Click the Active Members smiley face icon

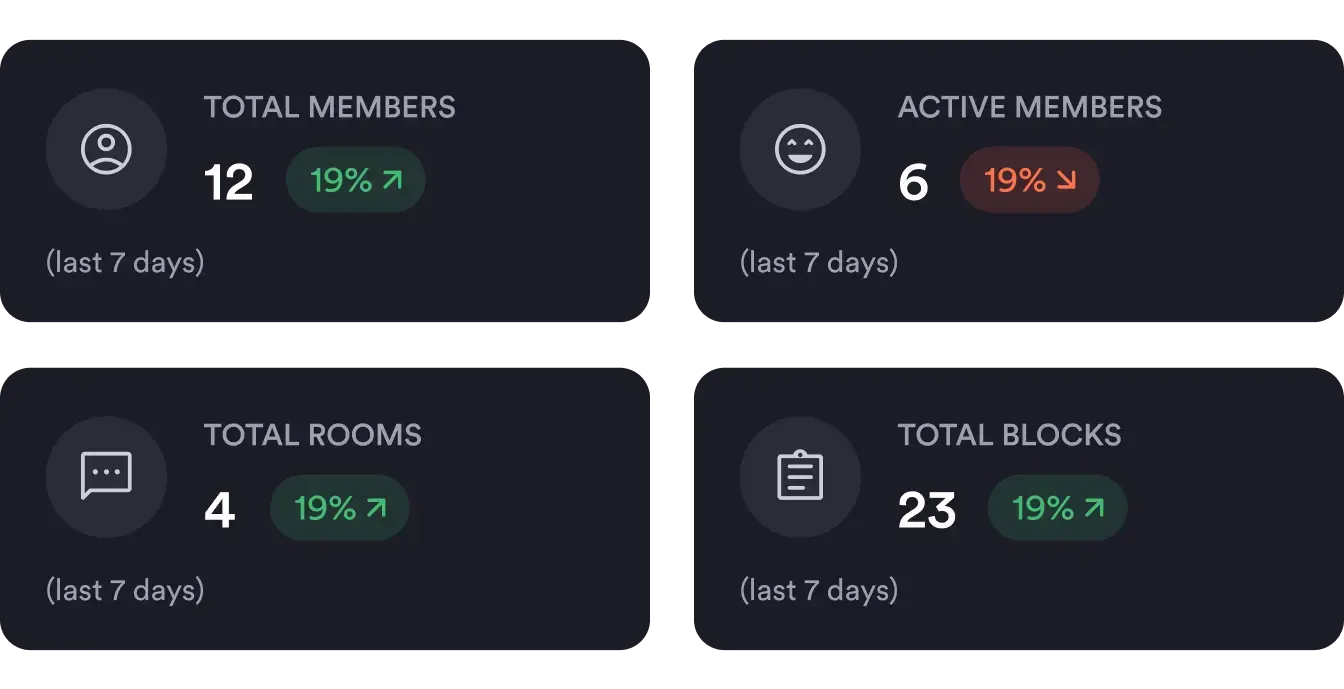tap(800, 150)
